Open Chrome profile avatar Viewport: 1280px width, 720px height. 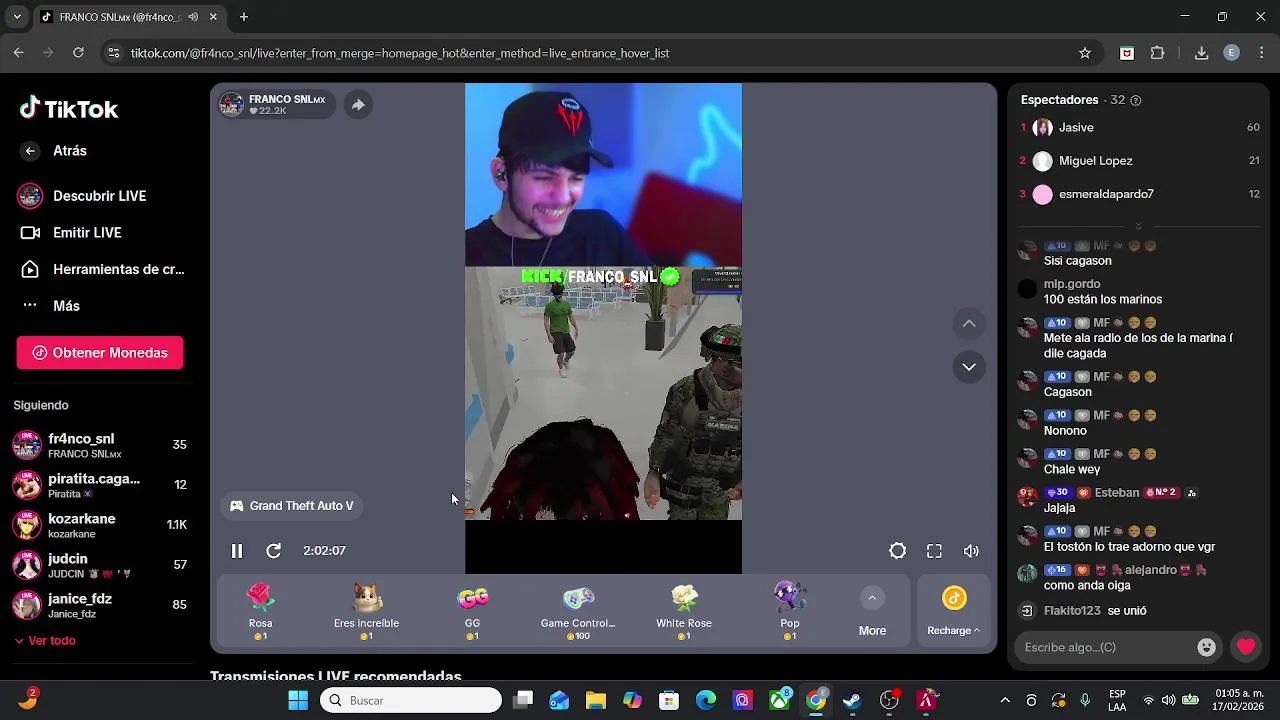1232,53
